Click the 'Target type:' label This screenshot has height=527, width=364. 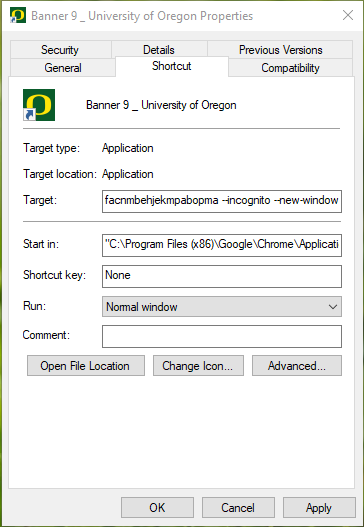tap(51, 148)
